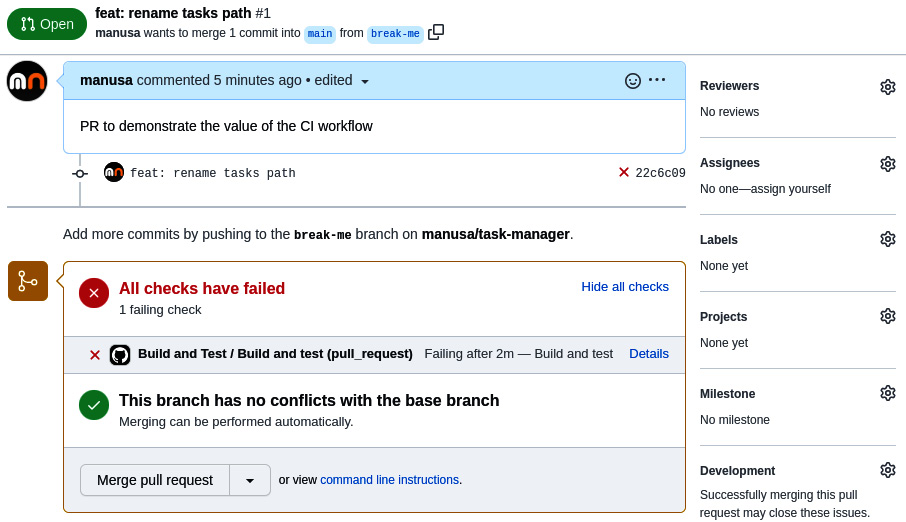Click the red X on Build and Test row

tap(95, 355)
